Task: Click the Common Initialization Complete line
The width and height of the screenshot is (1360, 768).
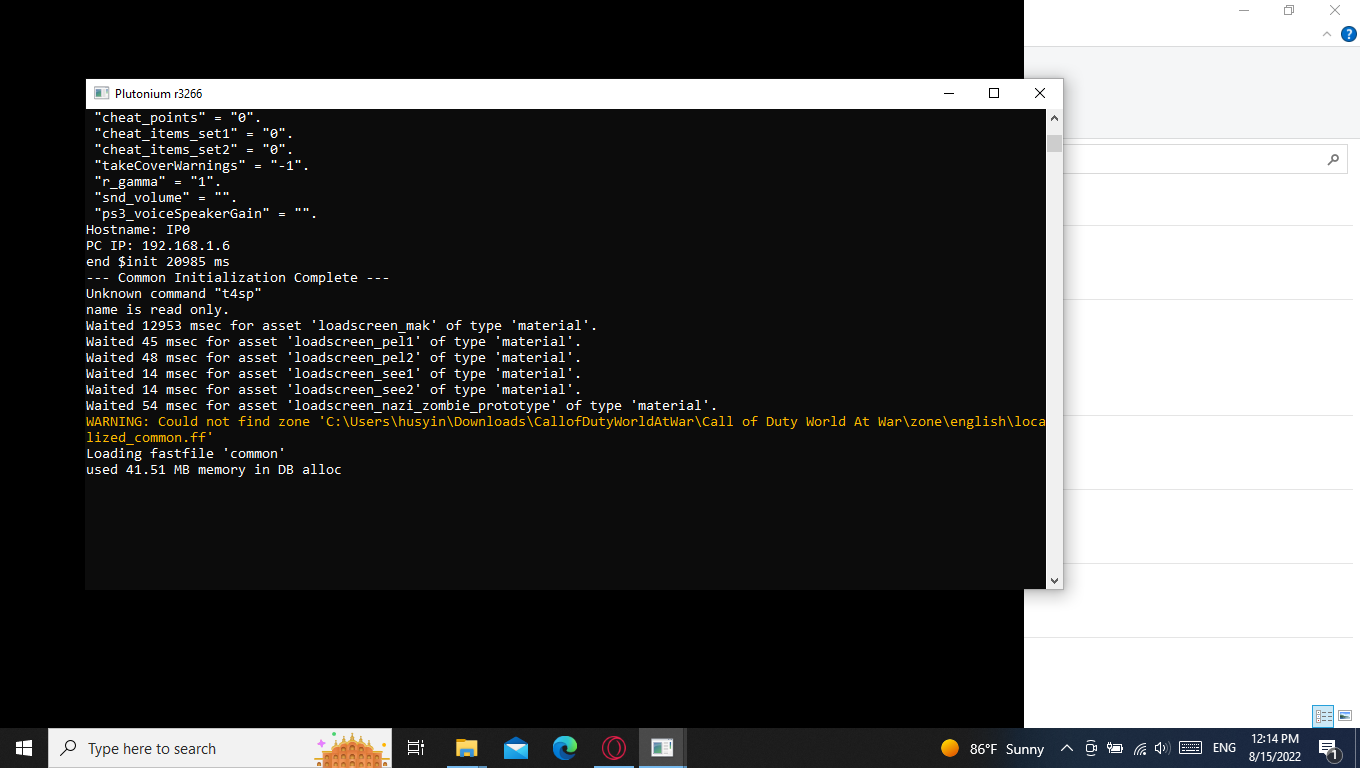Action: point(238,278)
